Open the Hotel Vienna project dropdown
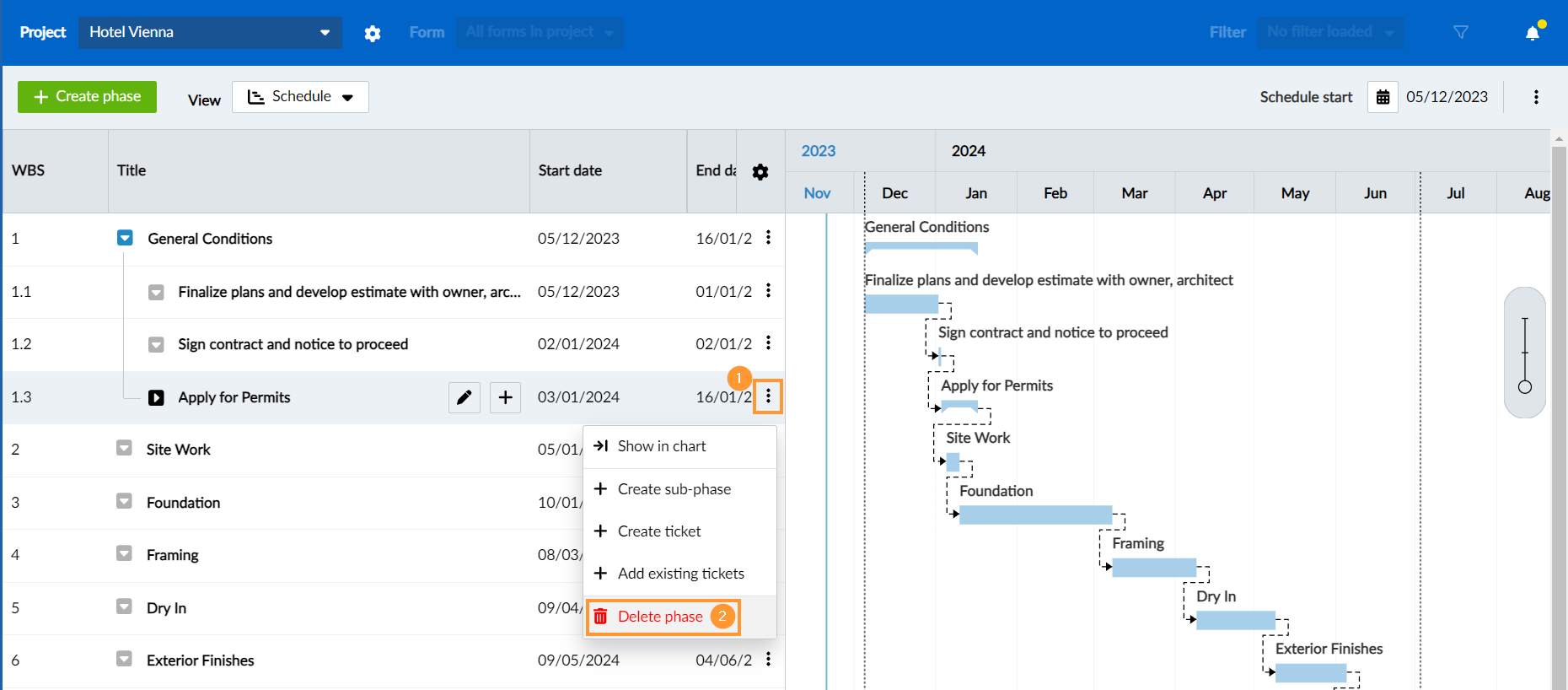 coord(210,32)
